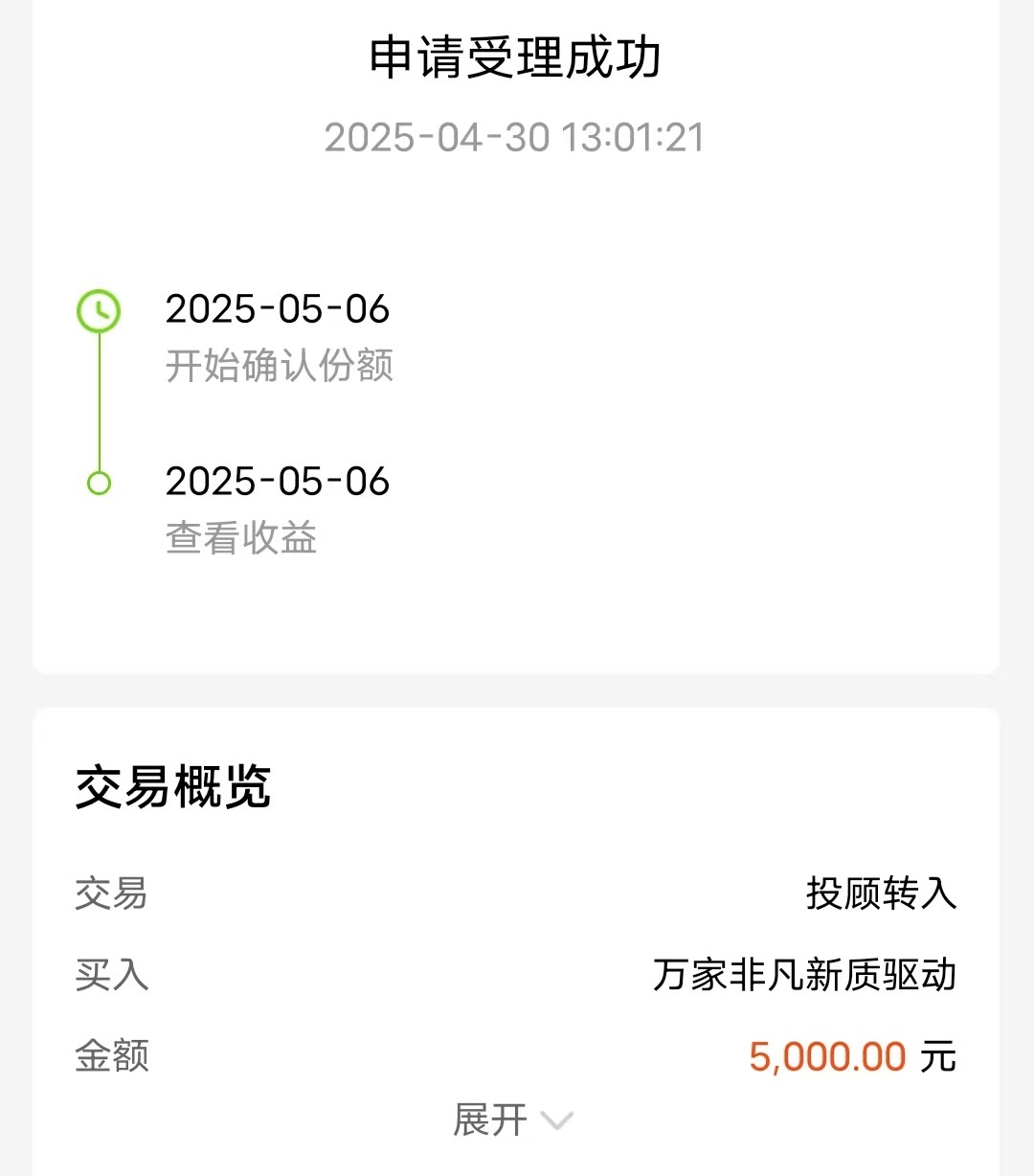The width and height of the screenshot is (1034, 1176).
Task: Click the 金额 row label
Action: click(x=112, y=1056)
